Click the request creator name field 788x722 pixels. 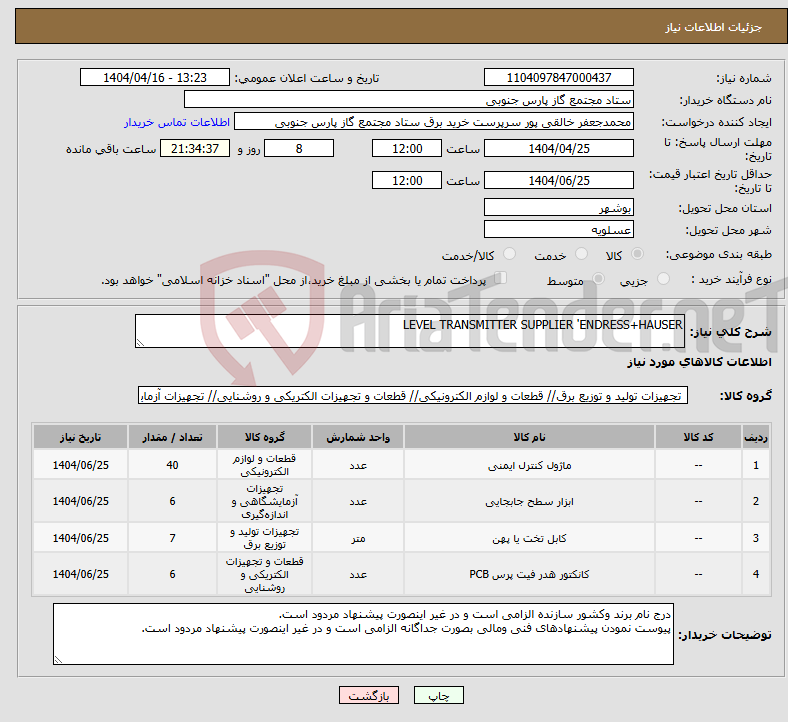(x=434, y=122)
